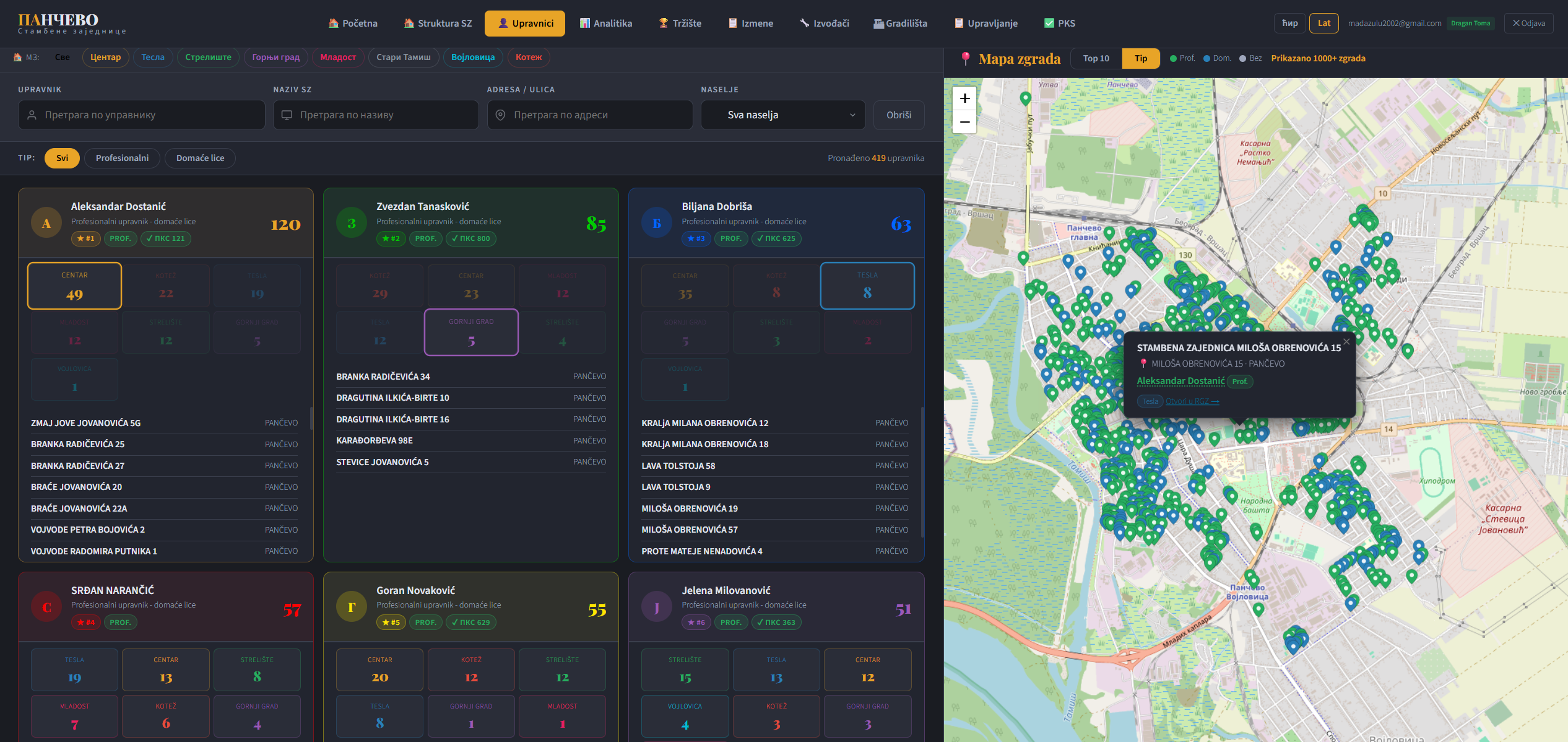
Task: Switch script to Lat (Latin)
Action: (1324, 24)
